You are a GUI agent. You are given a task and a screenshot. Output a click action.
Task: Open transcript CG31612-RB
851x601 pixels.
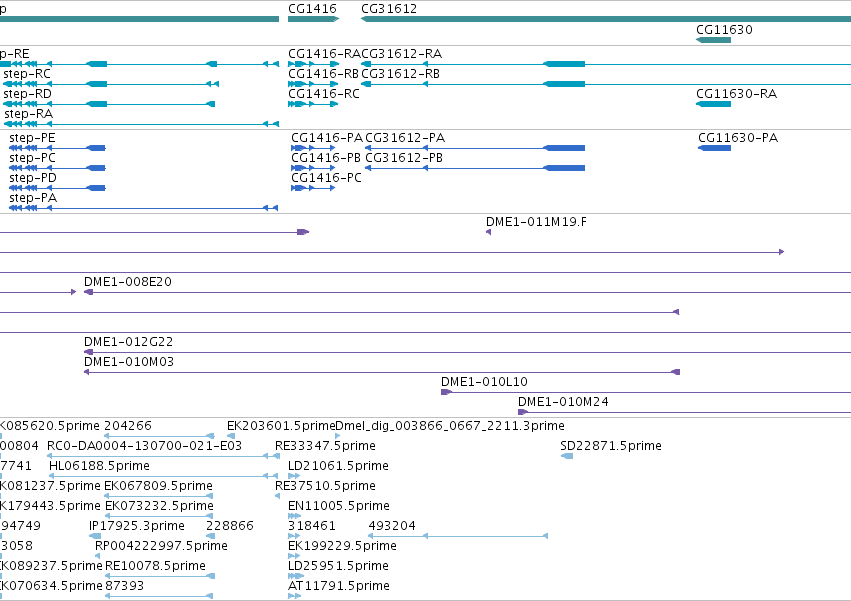(x=400, y=74)
